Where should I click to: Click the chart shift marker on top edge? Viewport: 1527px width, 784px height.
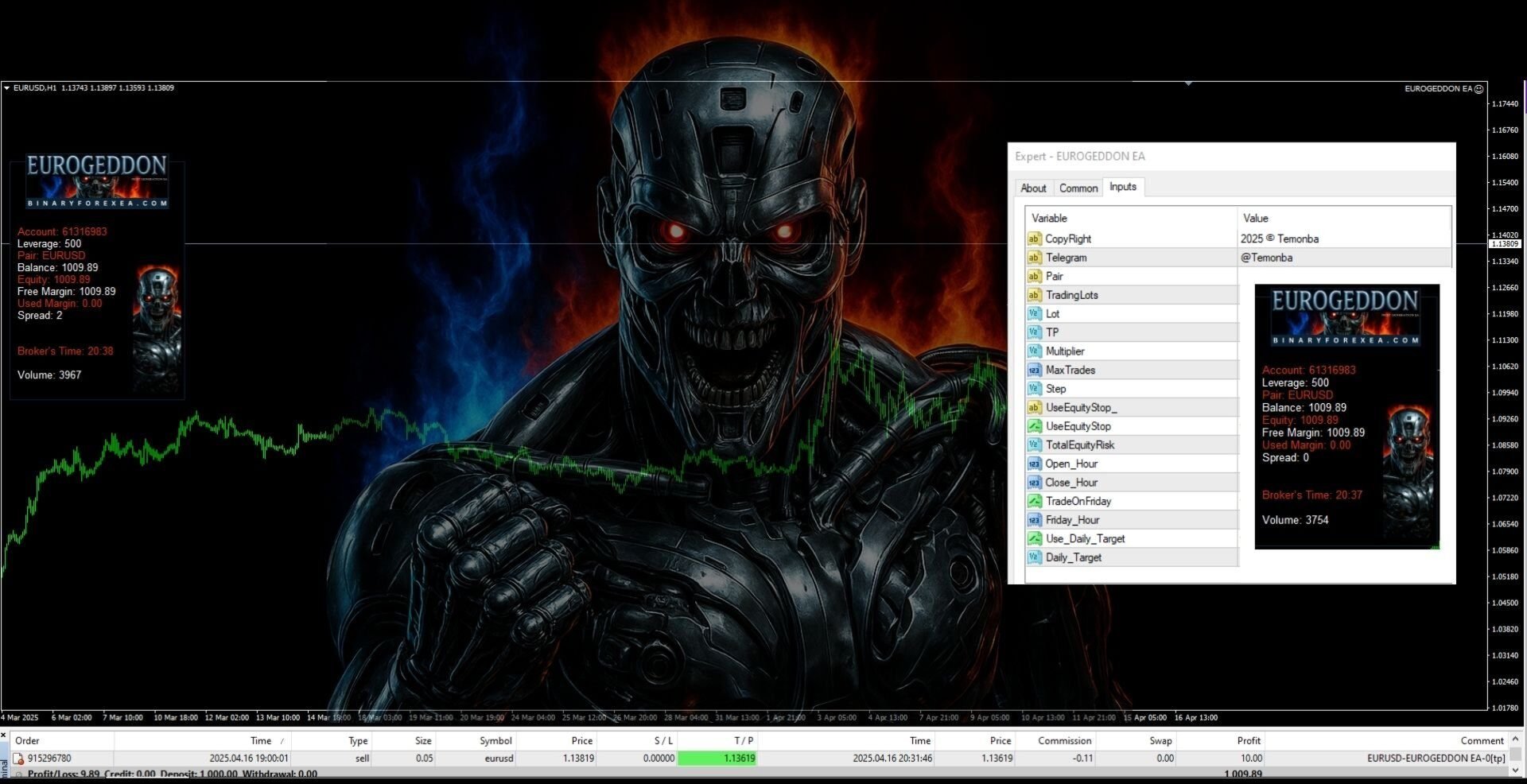point(1188,83)
